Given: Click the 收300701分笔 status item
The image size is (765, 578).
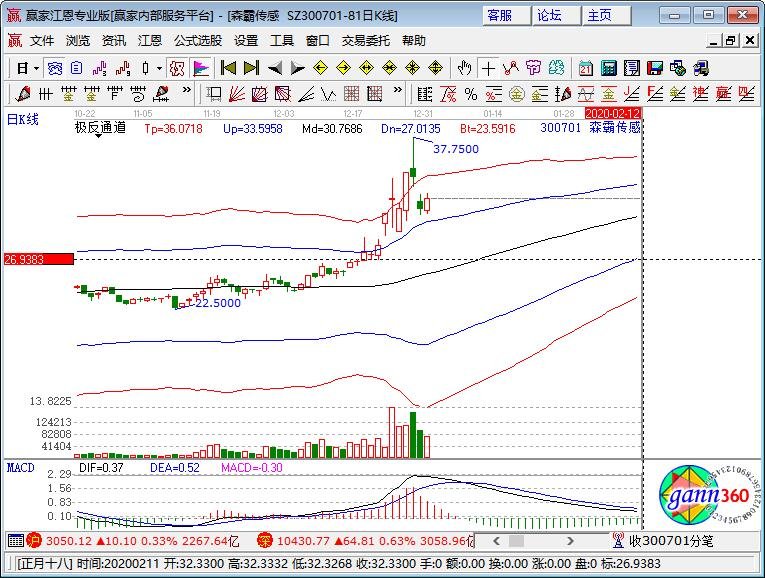Looking at the screenshot, I should click(670, 541).
